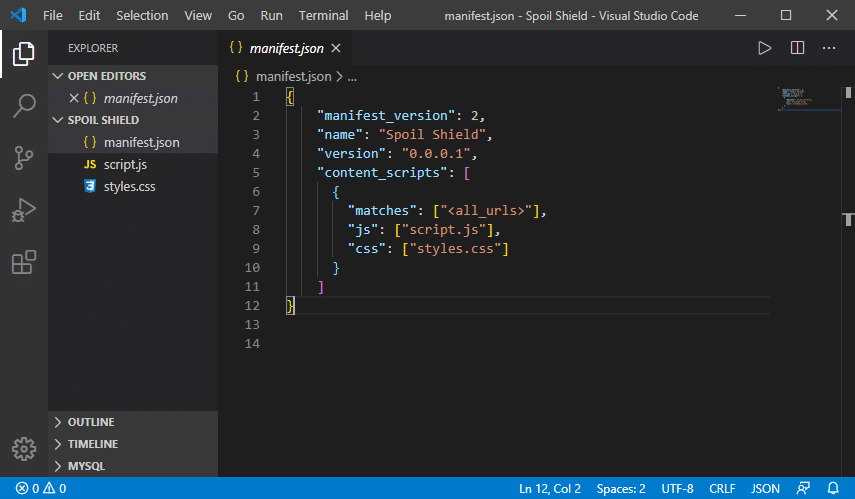Open the Manage gear settings menu

point(23,449)
